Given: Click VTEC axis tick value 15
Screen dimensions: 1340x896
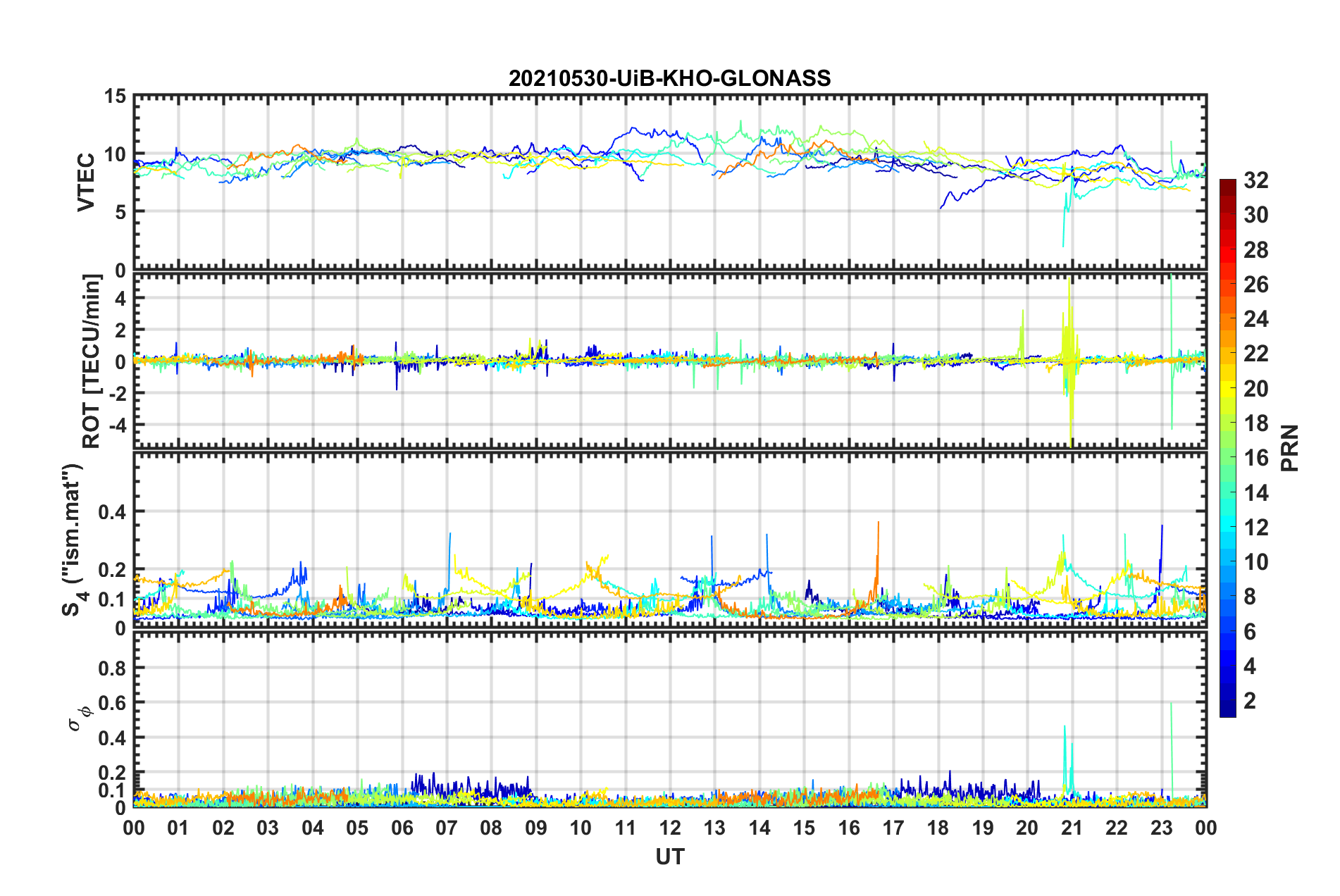Looking at the screenshot, I should [115, 97].
